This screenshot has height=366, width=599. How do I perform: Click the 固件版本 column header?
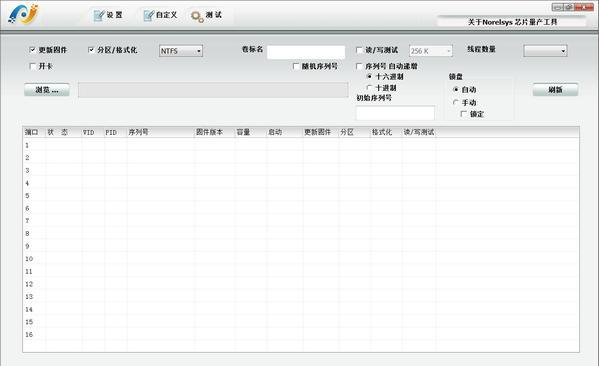214,132
